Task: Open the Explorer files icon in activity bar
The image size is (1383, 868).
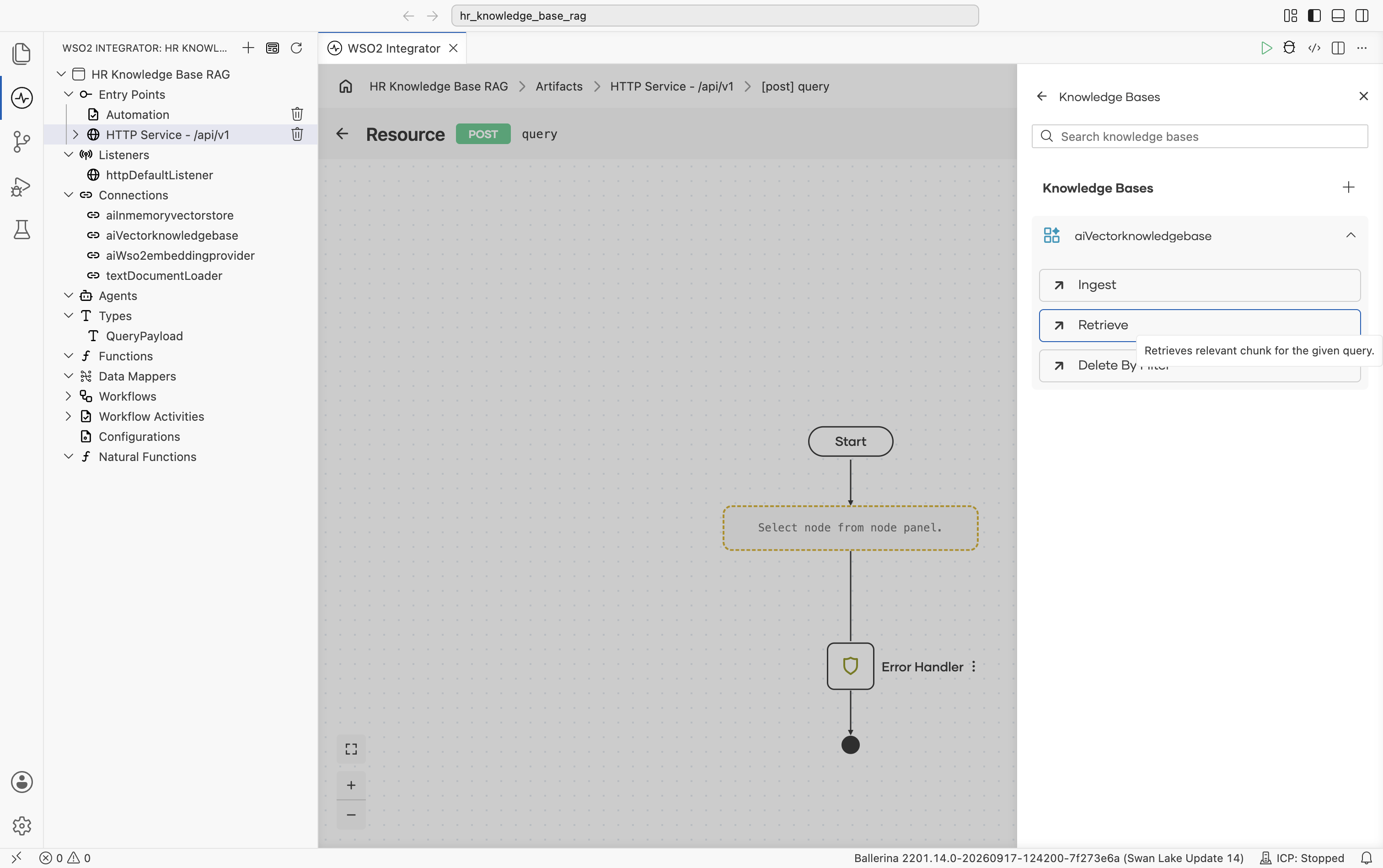Action: [x=21, y=54]
